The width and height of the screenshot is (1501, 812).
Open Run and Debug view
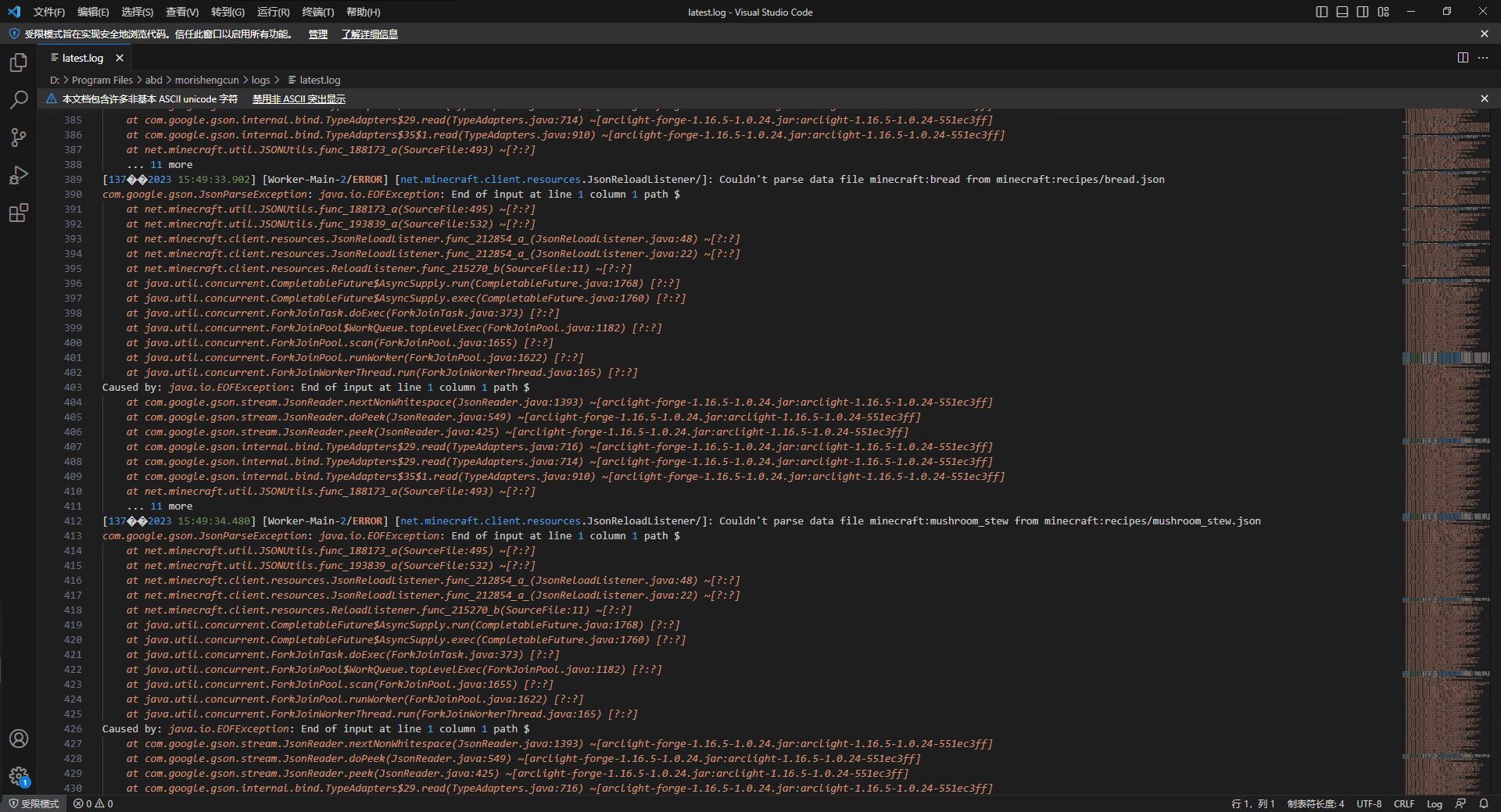coord(19,175)
